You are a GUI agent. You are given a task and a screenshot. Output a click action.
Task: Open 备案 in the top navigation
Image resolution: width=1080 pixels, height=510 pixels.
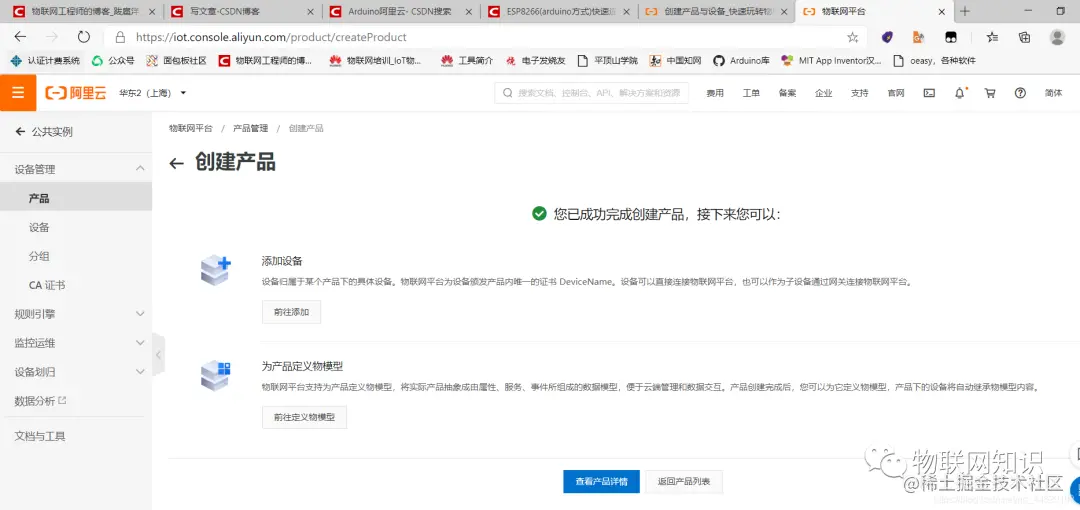point(787,93)
